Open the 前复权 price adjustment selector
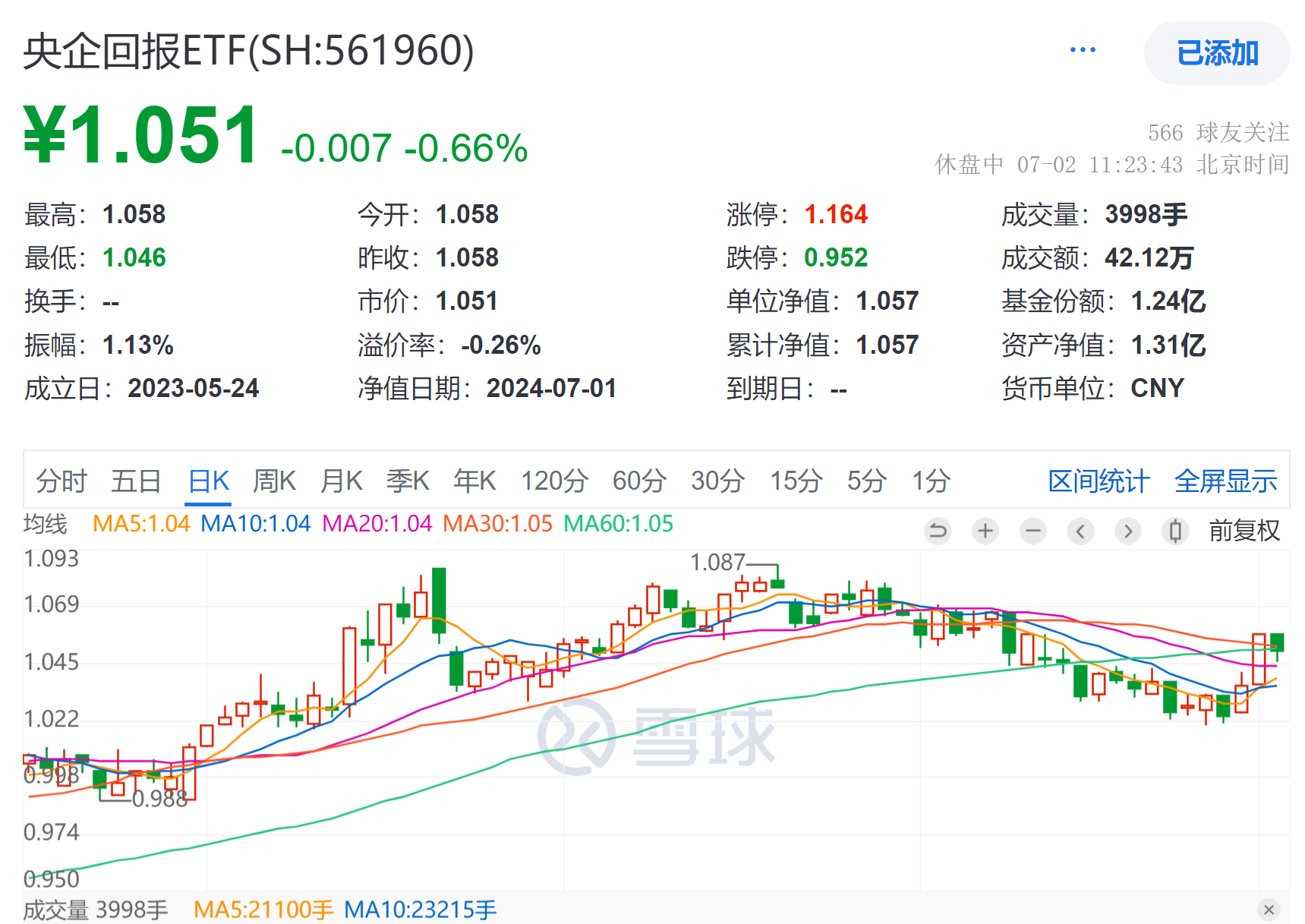Screen dimensions: 1305x924 (1244, 531)
